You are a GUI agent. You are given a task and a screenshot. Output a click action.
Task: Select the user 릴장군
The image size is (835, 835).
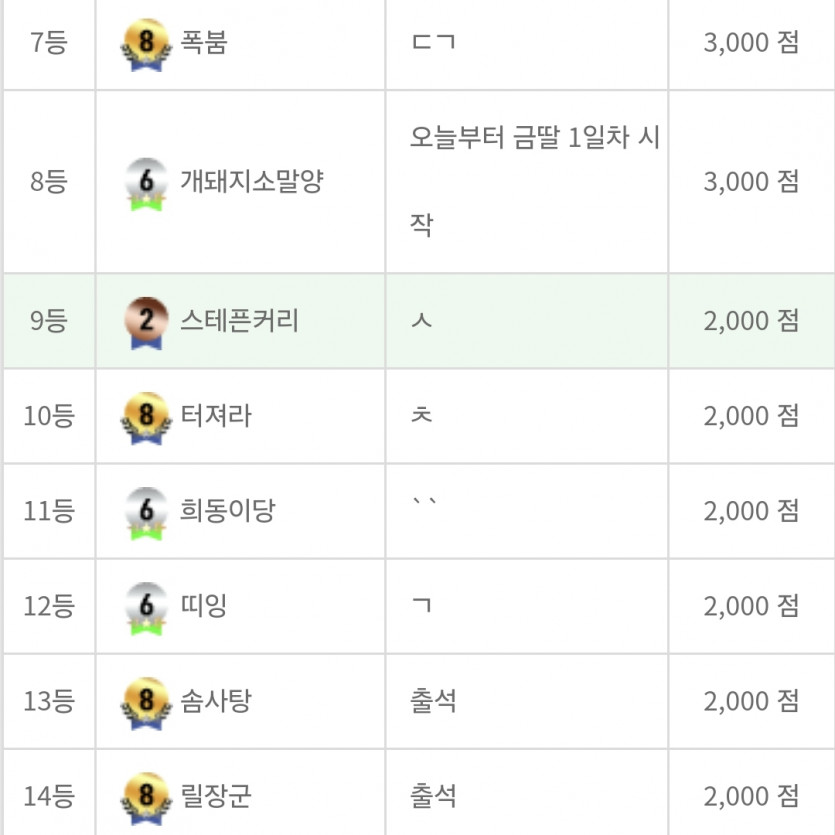215,797
